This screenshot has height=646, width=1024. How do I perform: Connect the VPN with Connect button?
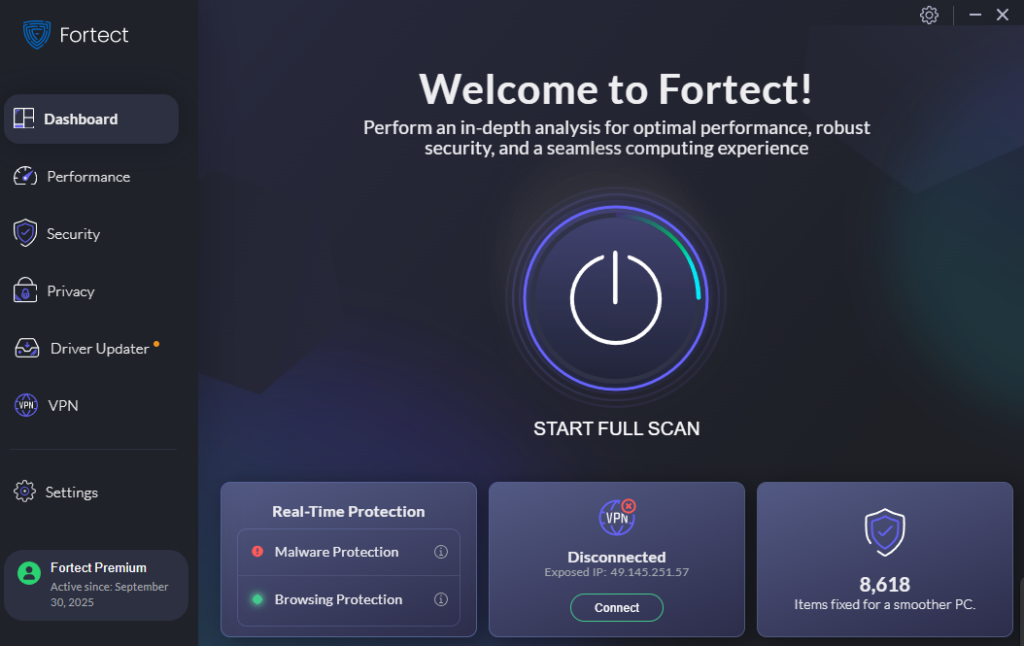(x=616, y=607)
